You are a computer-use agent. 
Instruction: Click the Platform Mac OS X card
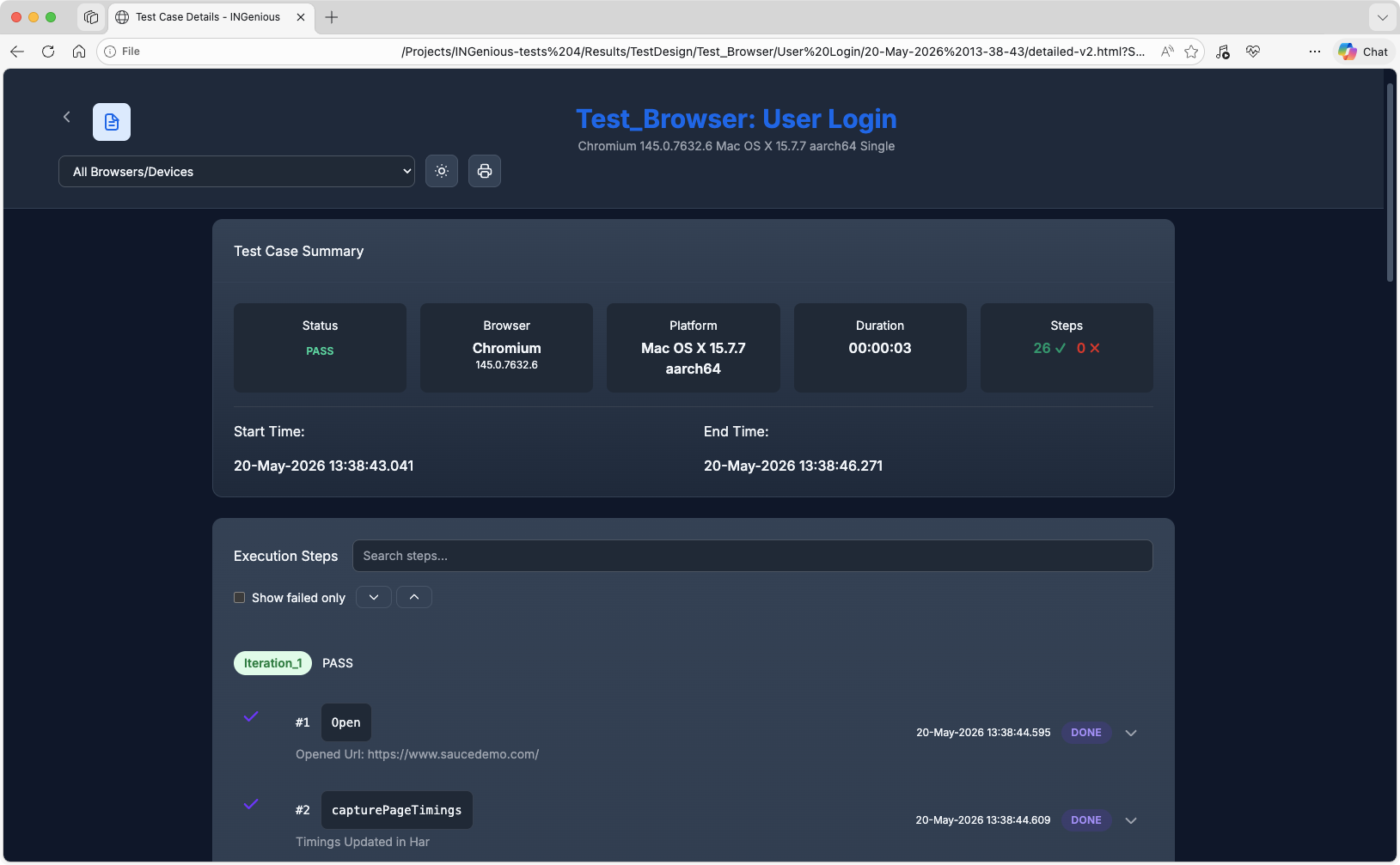click(694, 348)
